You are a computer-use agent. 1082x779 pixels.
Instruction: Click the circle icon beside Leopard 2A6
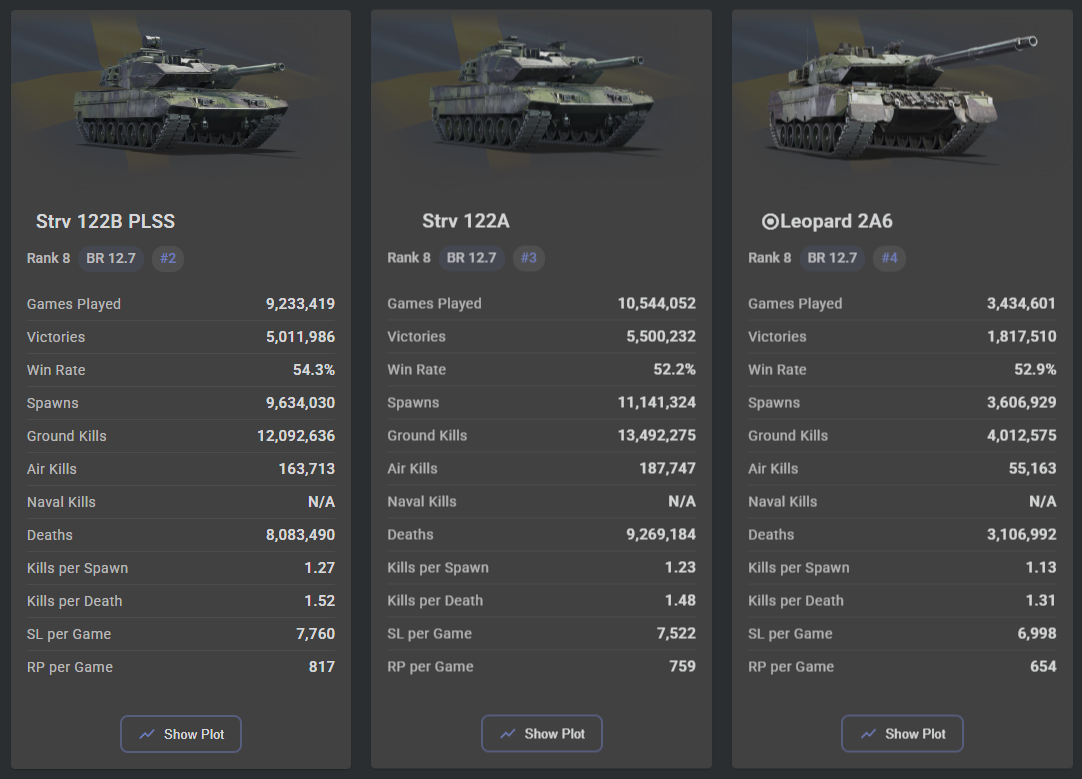(770, 222)
